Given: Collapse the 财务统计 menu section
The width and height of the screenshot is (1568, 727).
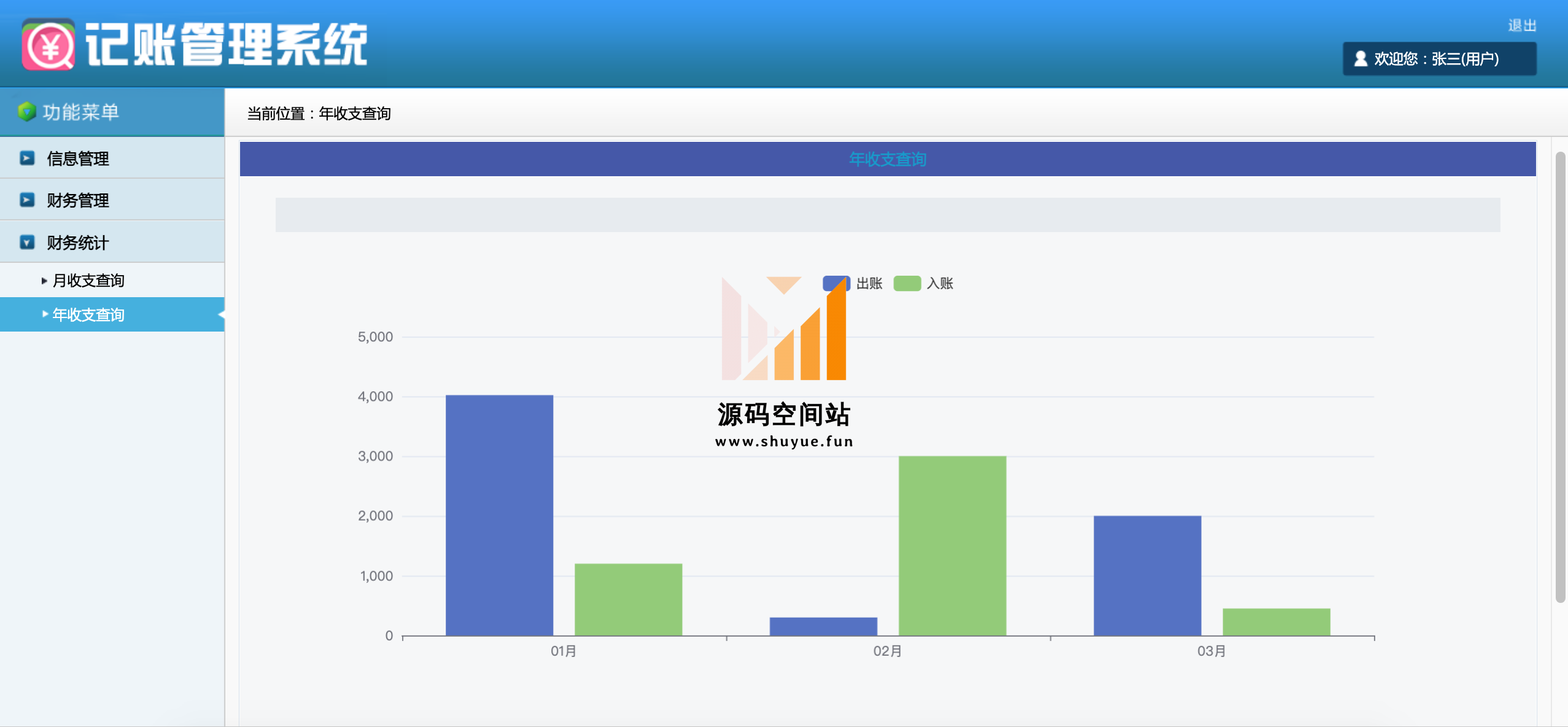Looking at the screenshot, I should (x=78, y=243).
